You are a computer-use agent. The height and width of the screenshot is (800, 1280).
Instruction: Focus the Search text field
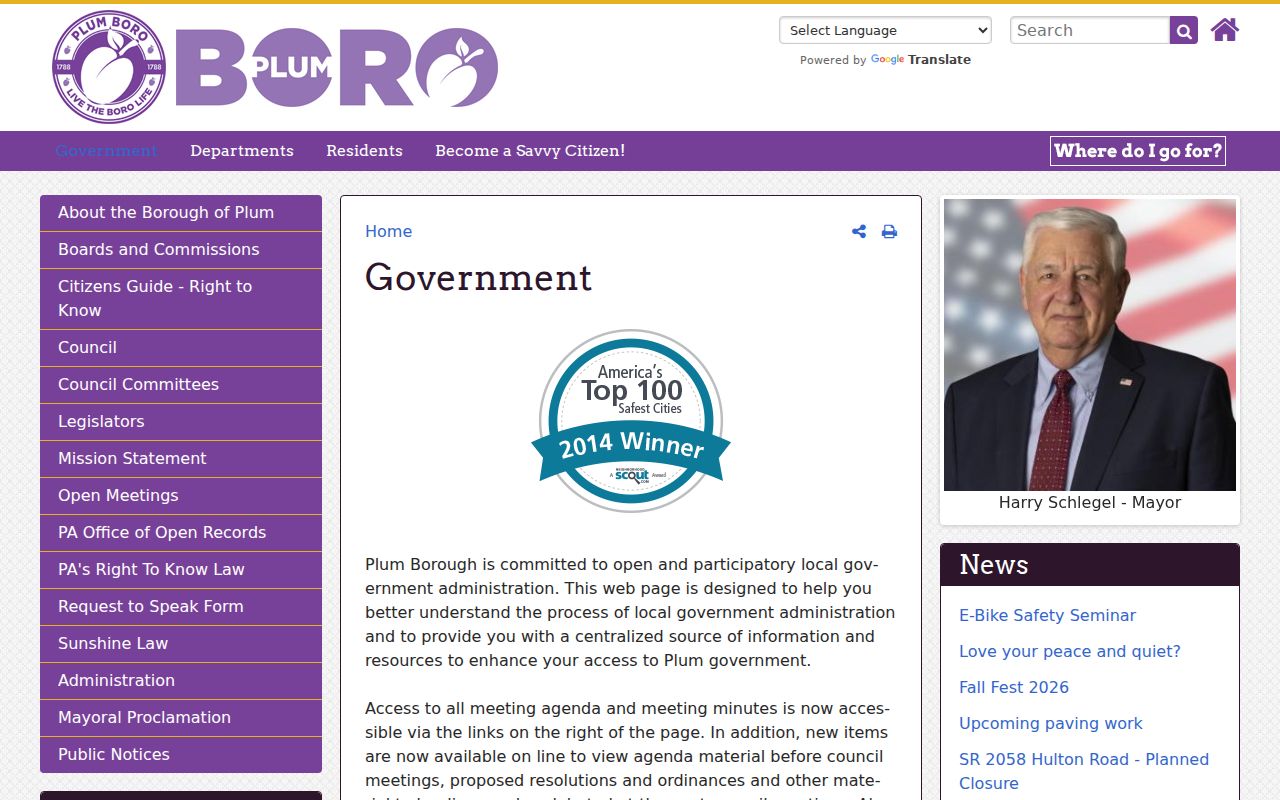tap(1090, 30)
